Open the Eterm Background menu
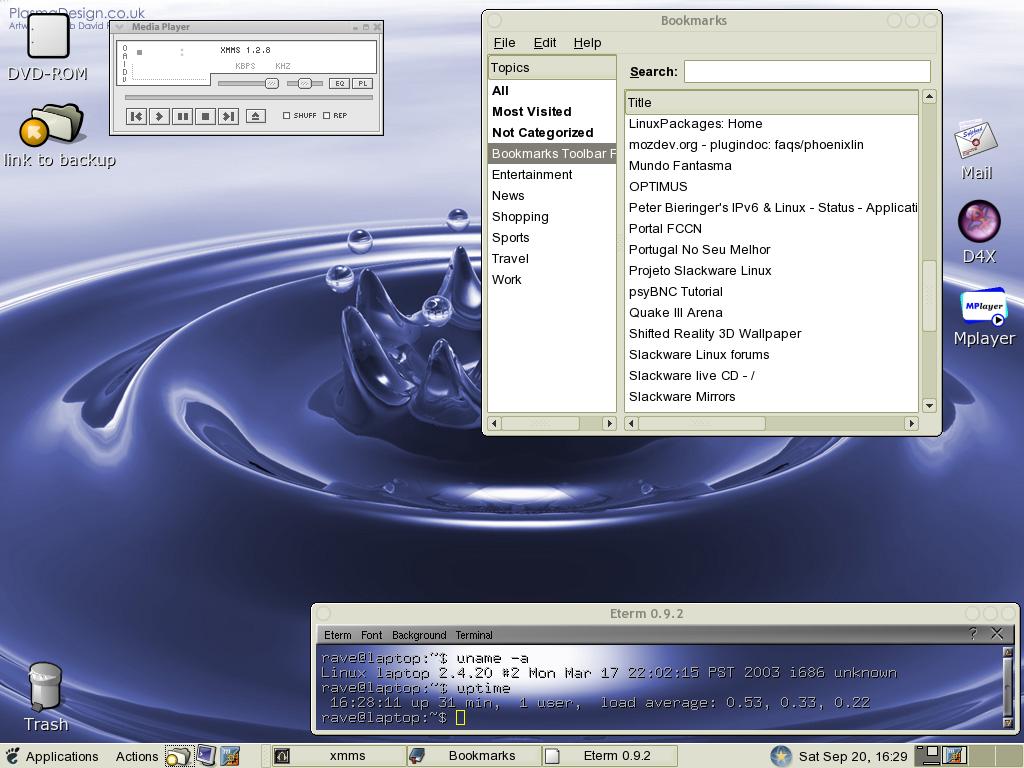This screenshot has height=768, width=1024. point(419,635)
